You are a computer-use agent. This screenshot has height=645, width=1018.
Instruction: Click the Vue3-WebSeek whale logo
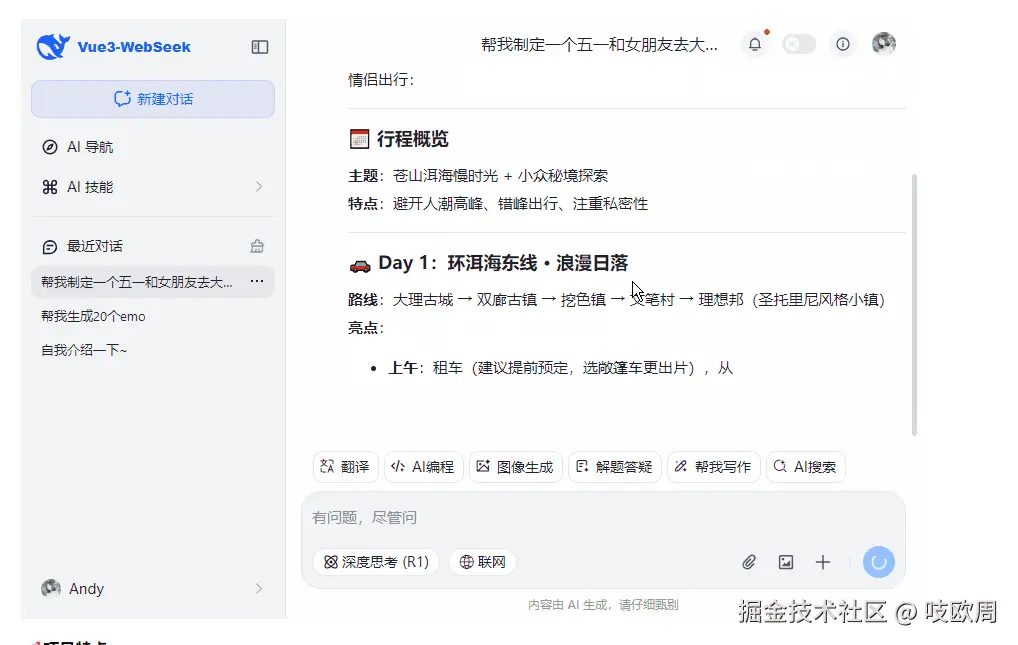(51, 46)
